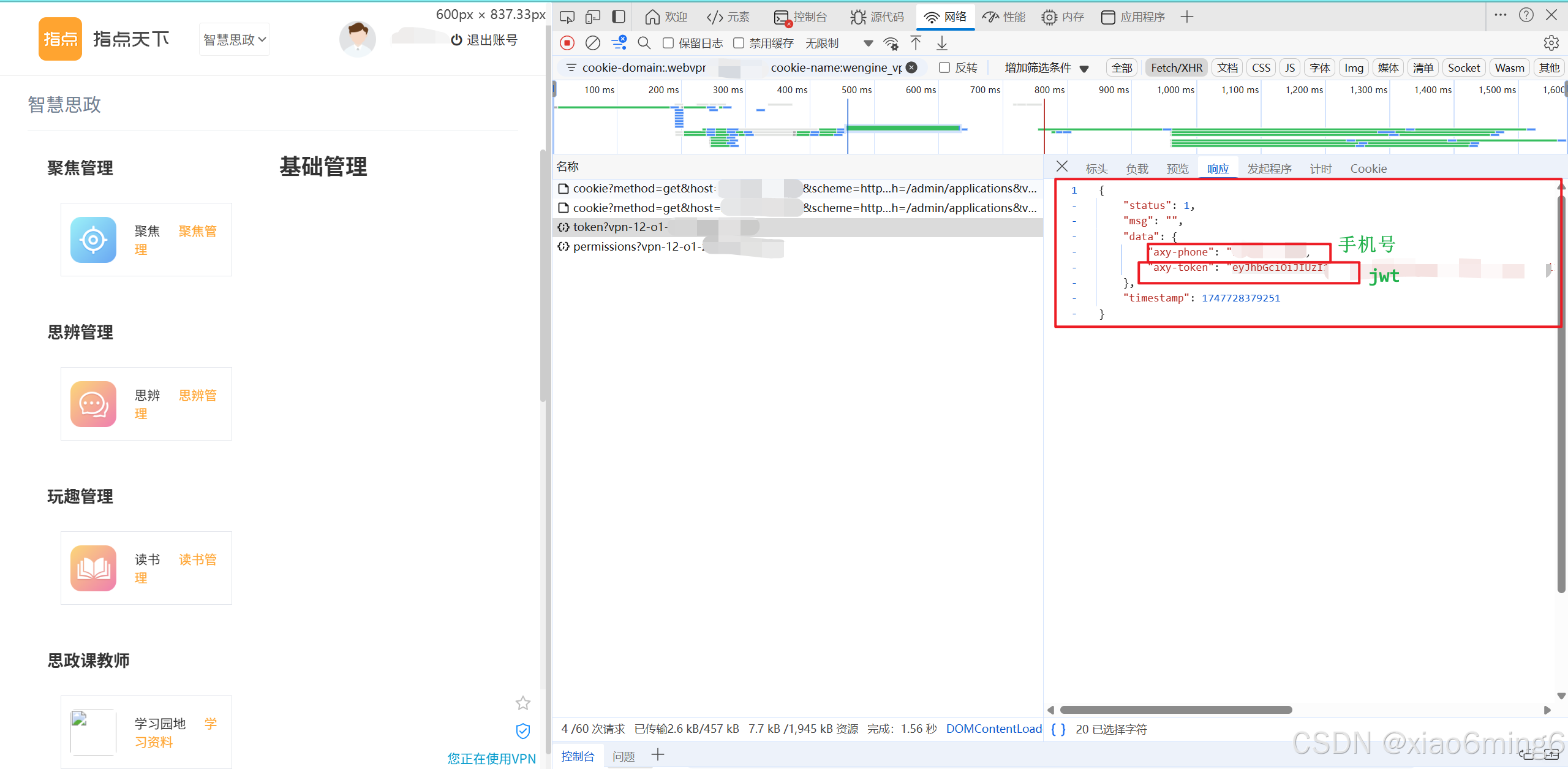Open the 读书管理 card

(x=146, y=568)
